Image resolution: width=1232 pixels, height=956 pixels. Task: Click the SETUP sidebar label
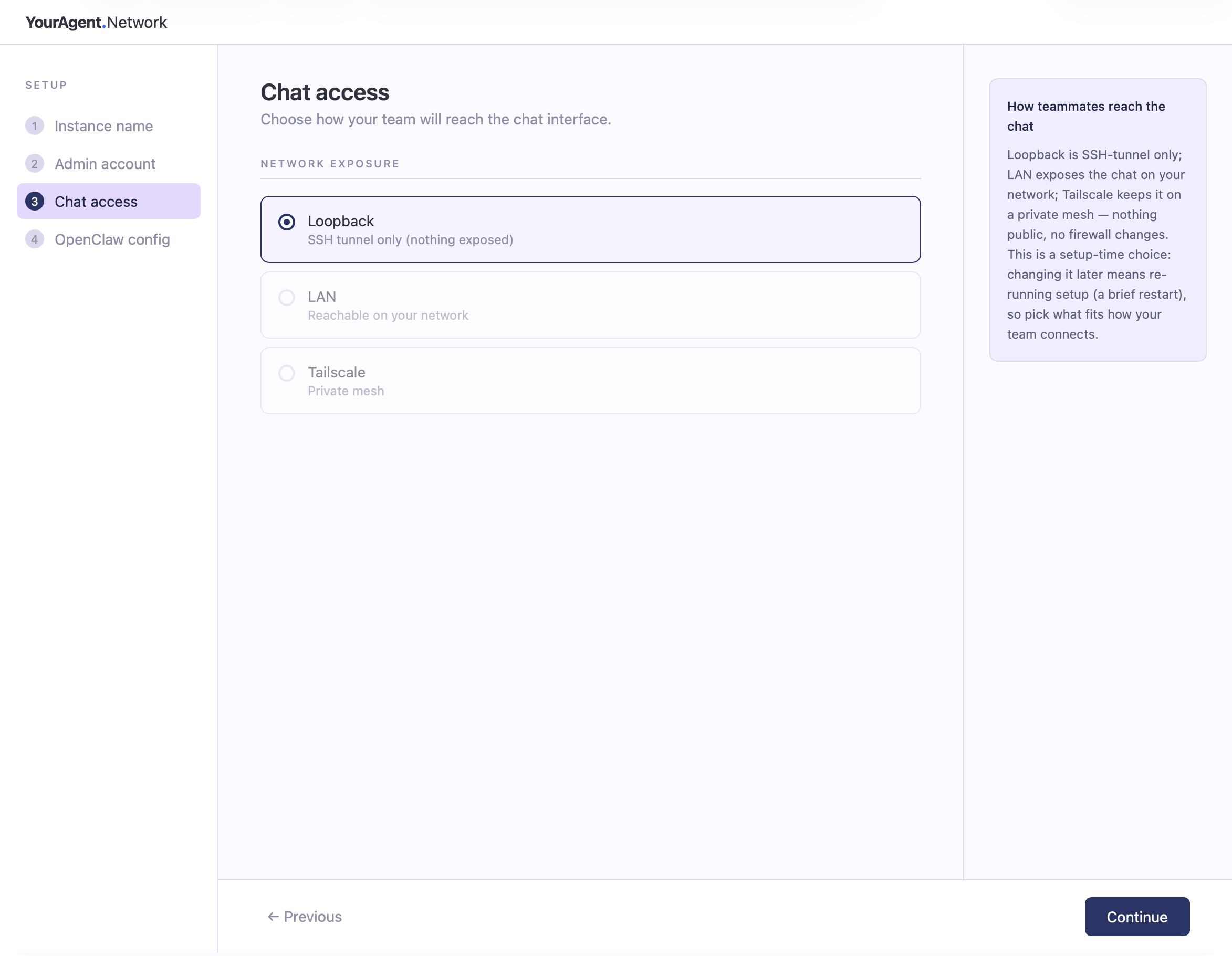(x=46, y=85)
